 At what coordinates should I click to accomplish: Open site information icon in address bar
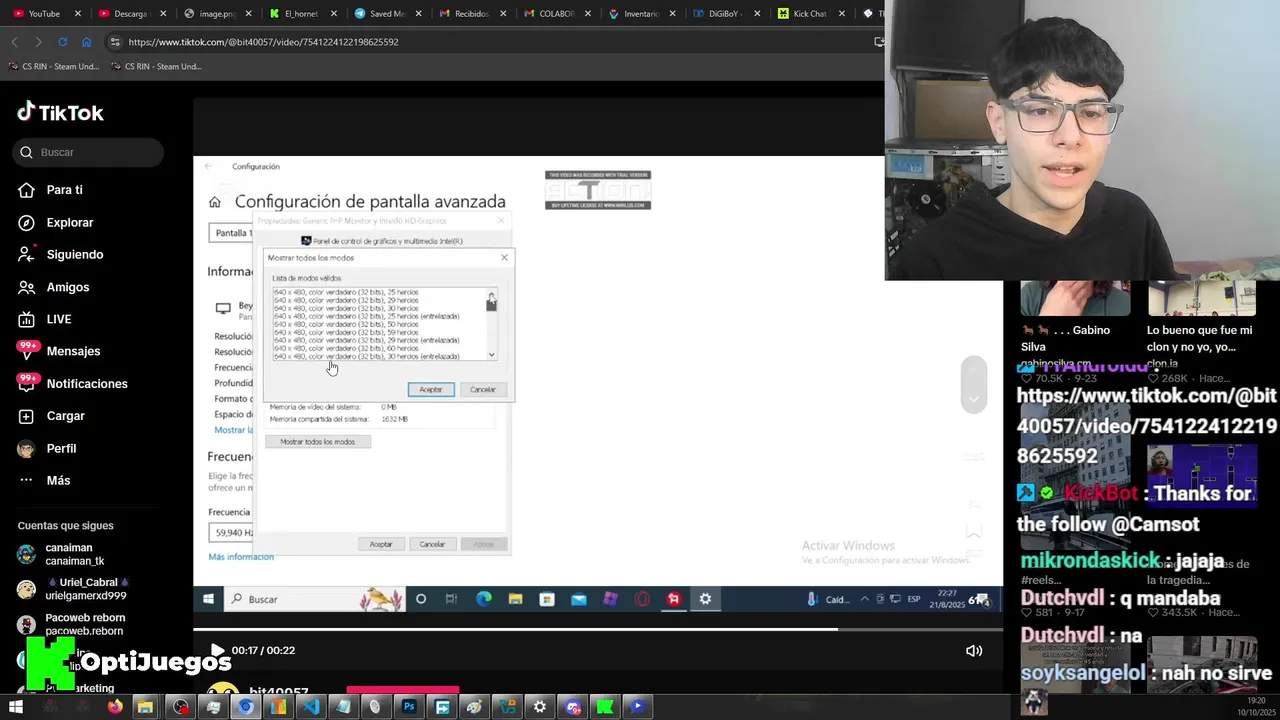pyautogui.click(x=115, y=42)
